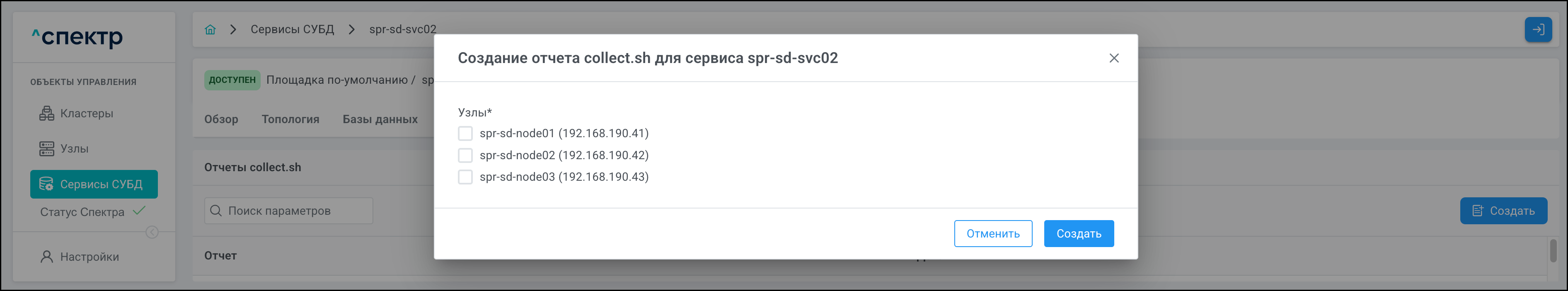
Task: Click the home icon in breadcrumb
Action: (210, 29)
